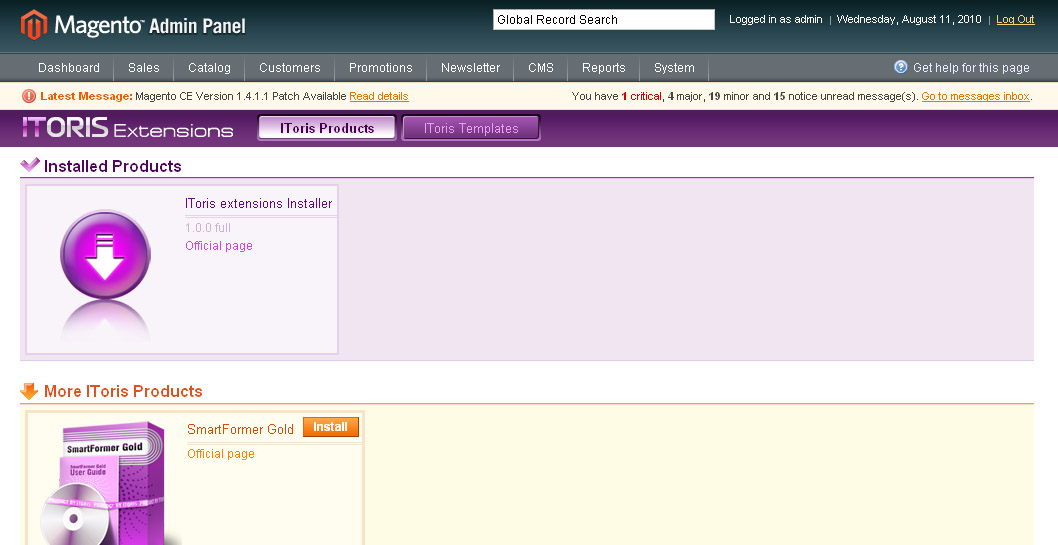The width and height of the screenshot is (1058, 545).
Task: Click the Magento logo icon
Action: (34, 25)
